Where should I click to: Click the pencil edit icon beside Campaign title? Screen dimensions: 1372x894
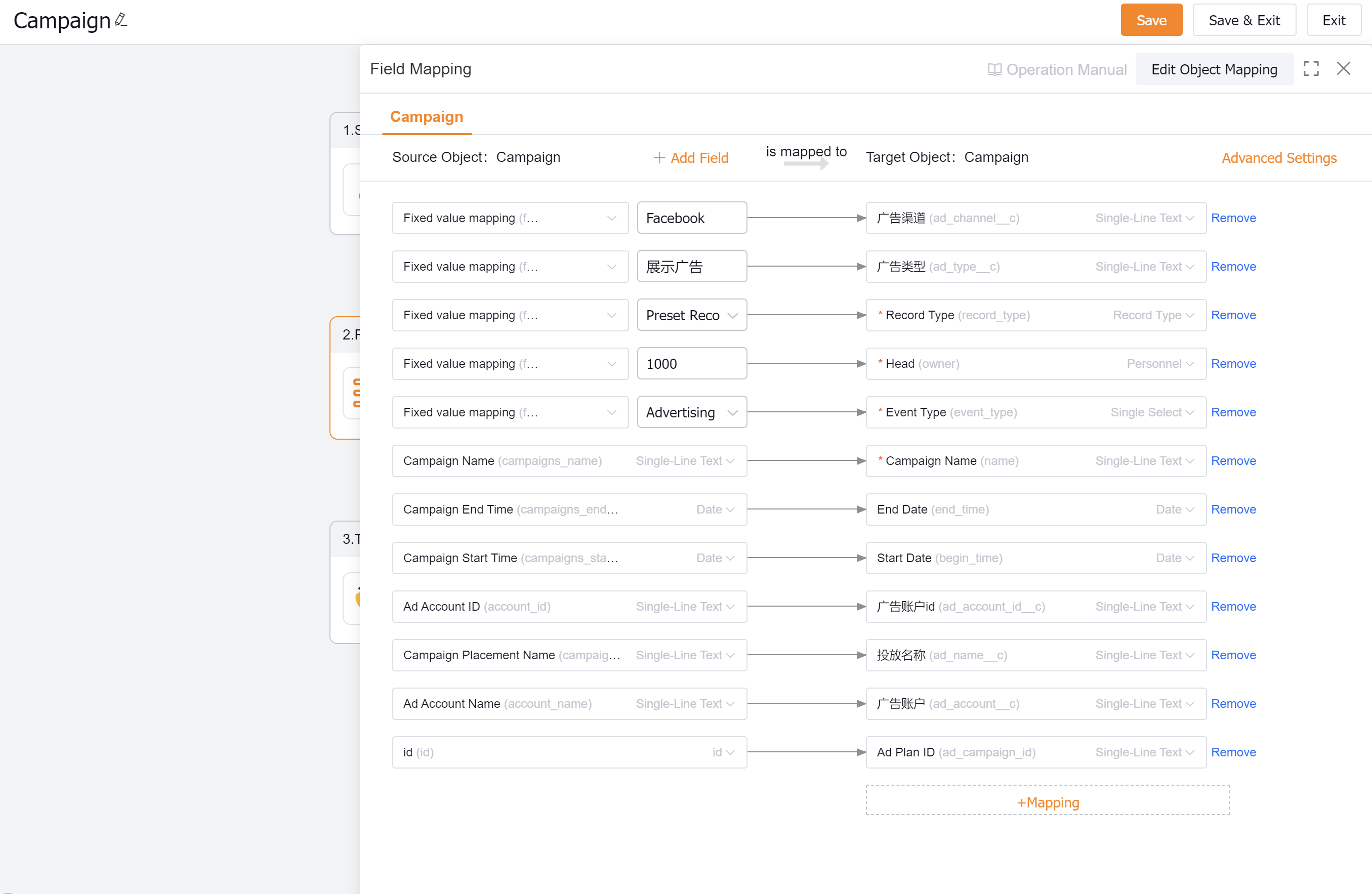tap(121, 20)
